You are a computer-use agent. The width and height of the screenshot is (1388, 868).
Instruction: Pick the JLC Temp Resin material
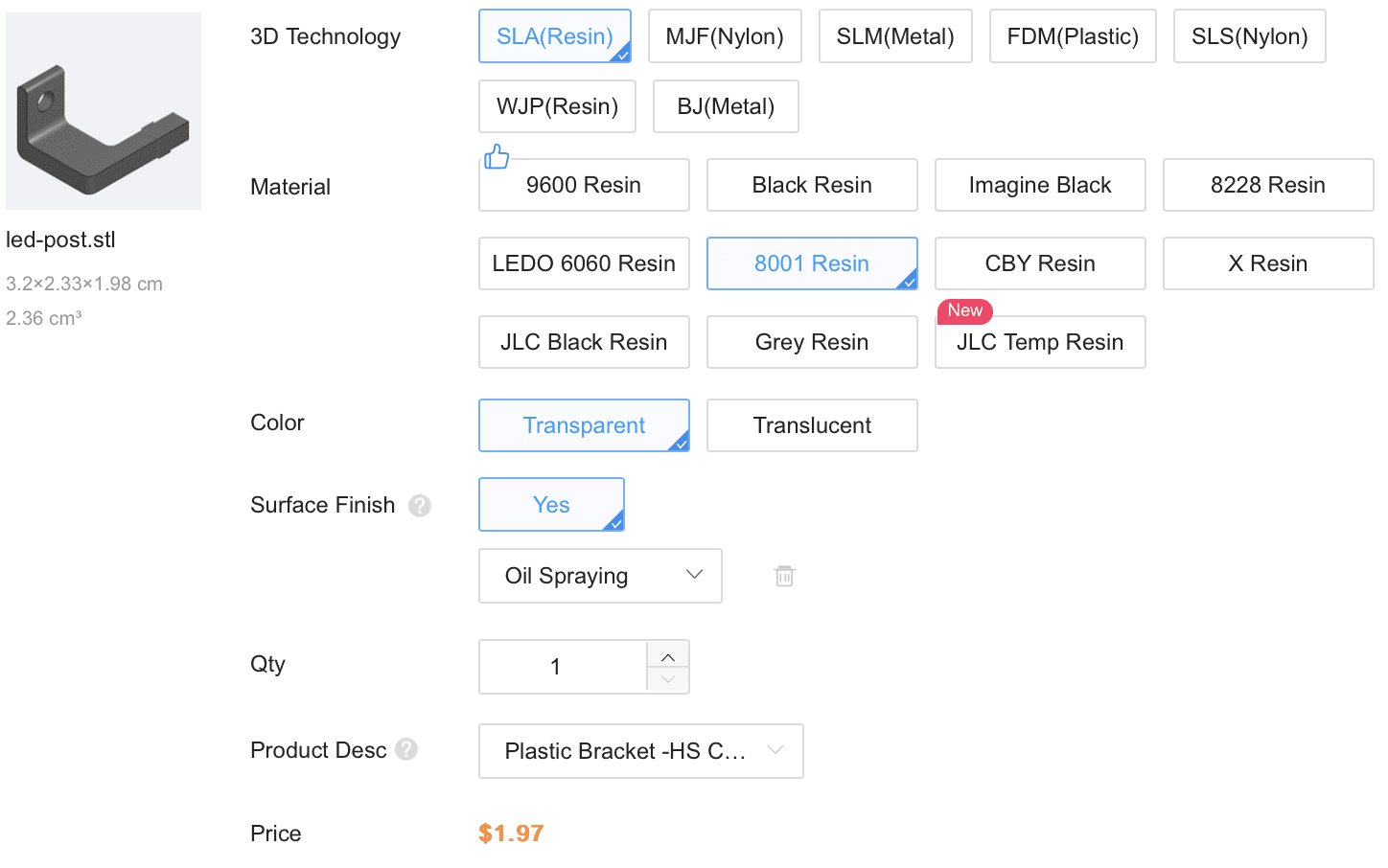coord(1040,342)
